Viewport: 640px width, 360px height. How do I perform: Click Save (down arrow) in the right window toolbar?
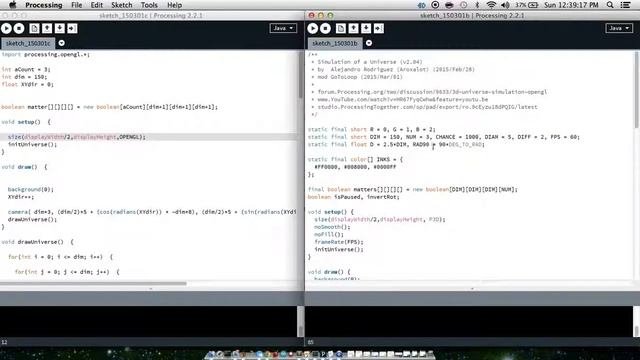click(x=366, y=28)
